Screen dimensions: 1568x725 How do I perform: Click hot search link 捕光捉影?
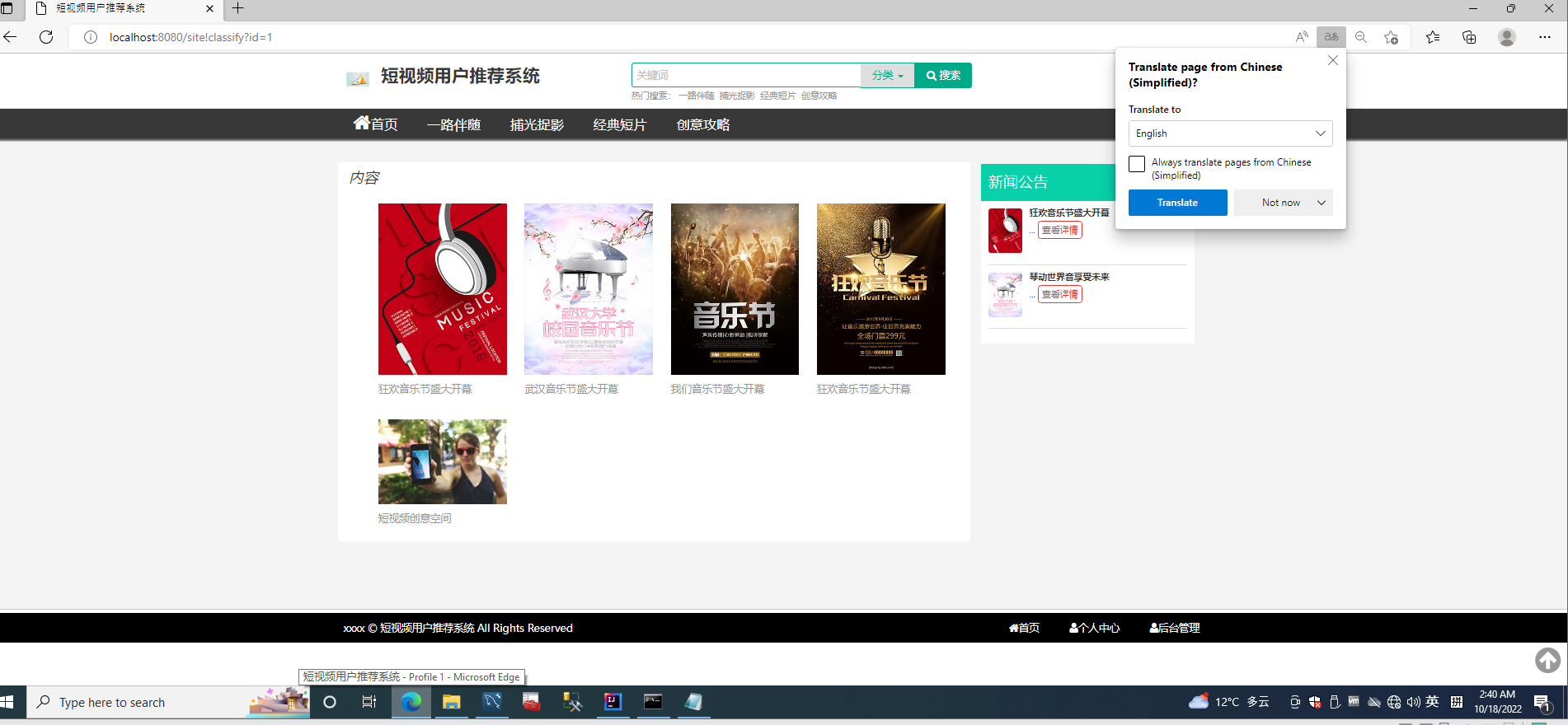click(x=737, y=96)
